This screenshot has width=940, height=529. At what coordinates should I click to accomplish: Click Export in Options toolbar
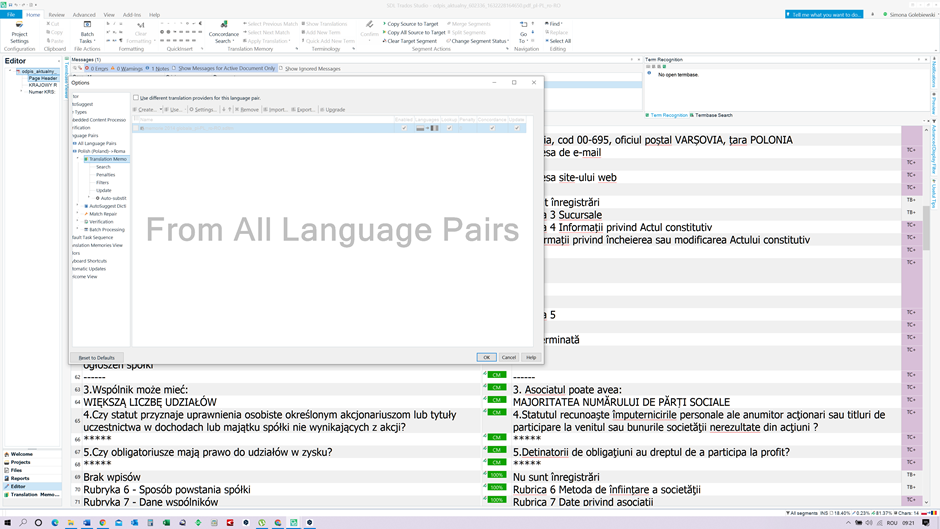coord(303,110)
